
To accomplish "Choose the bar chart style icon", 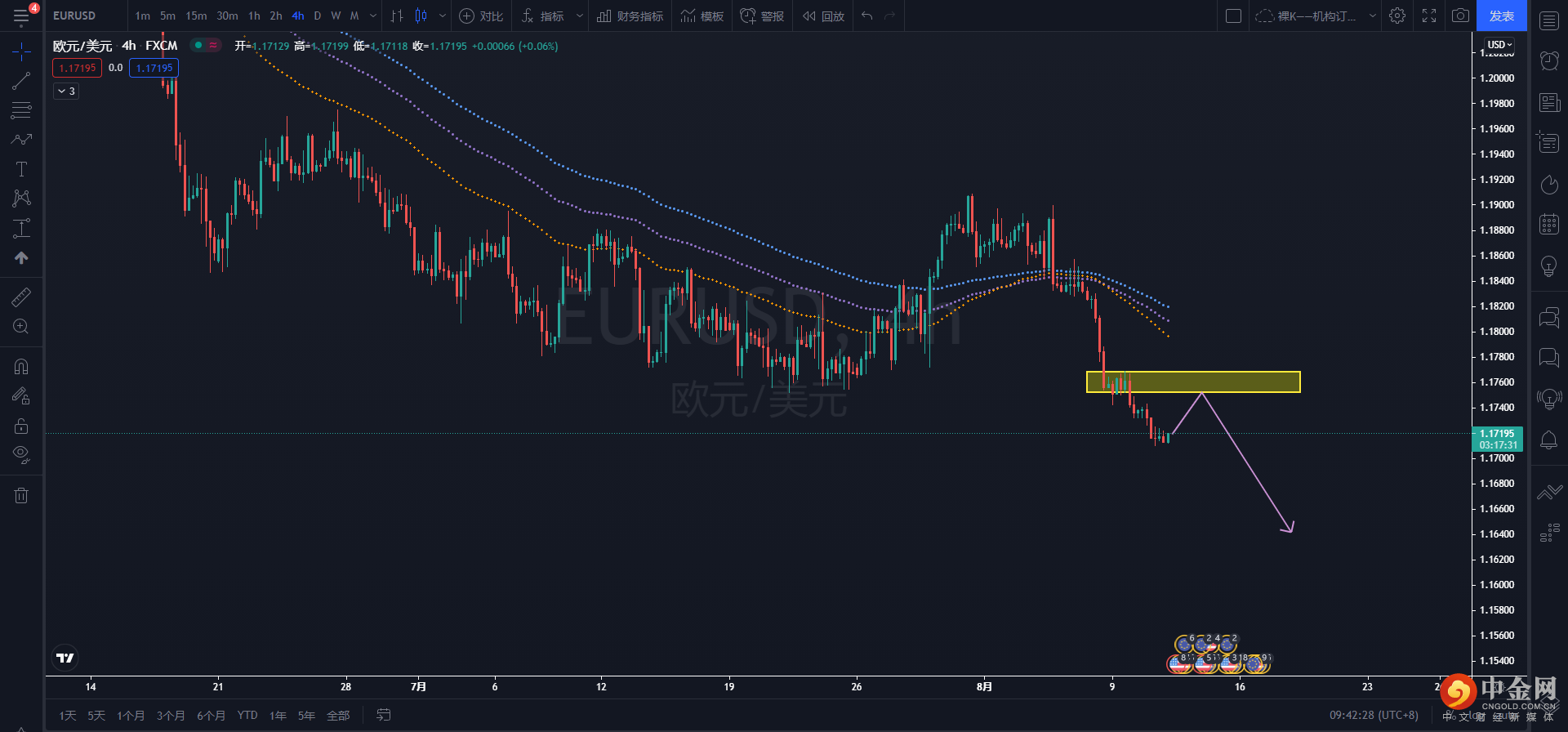I will pyautogui.click(x=397, y=16).
